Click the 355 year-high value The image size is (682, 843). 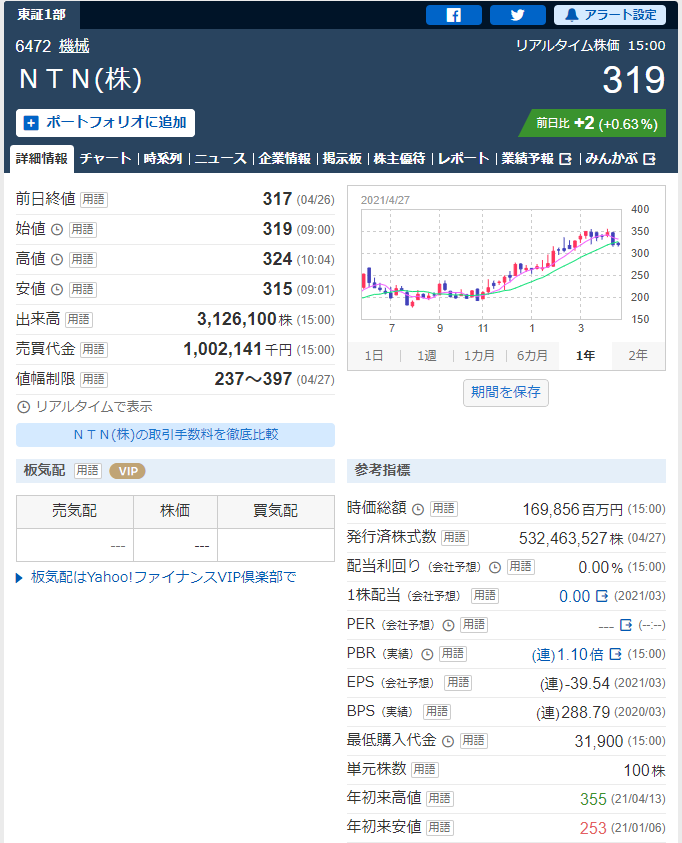(593, 799)
